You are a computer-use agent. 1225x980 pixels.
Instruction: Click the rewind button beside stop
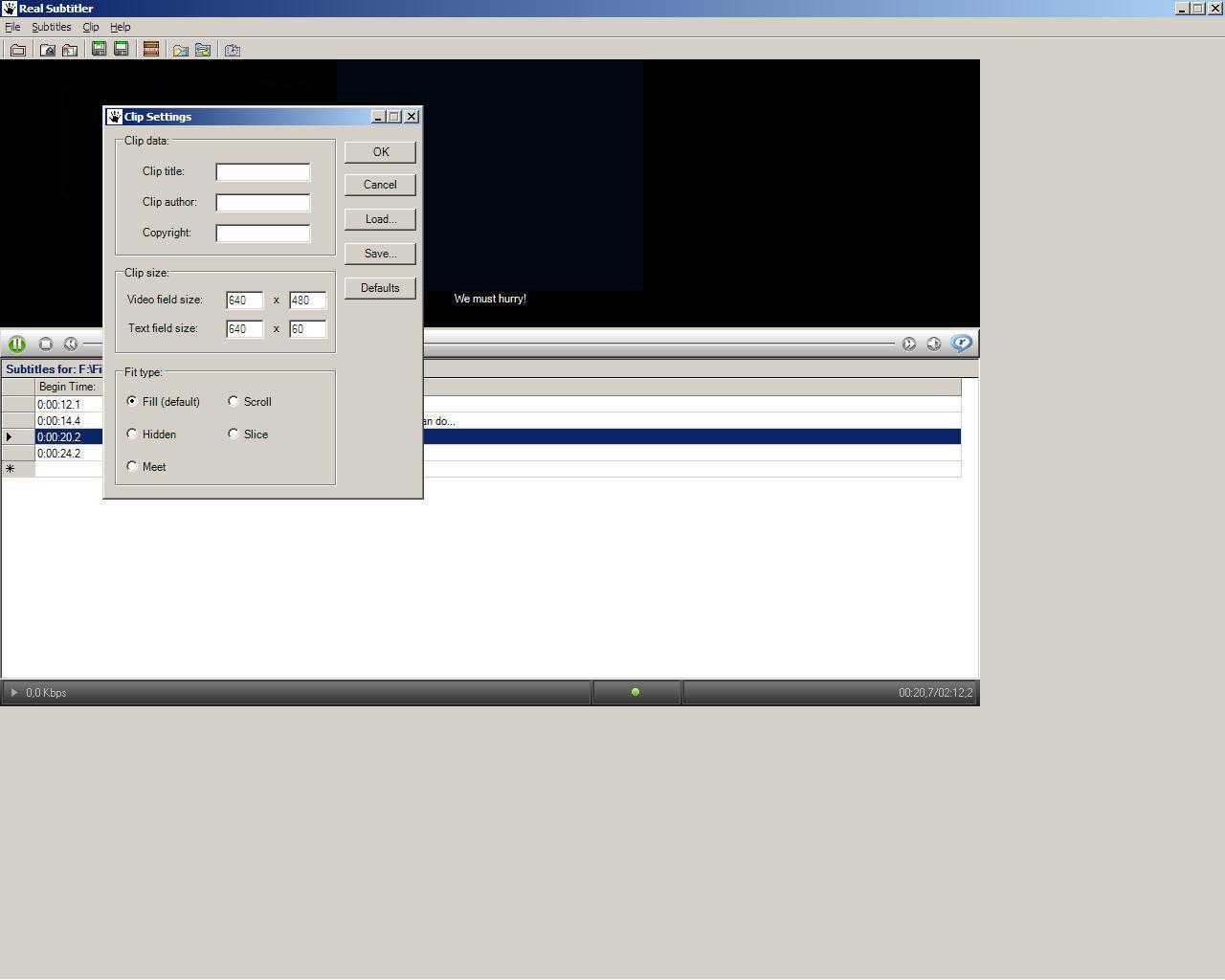71,344
